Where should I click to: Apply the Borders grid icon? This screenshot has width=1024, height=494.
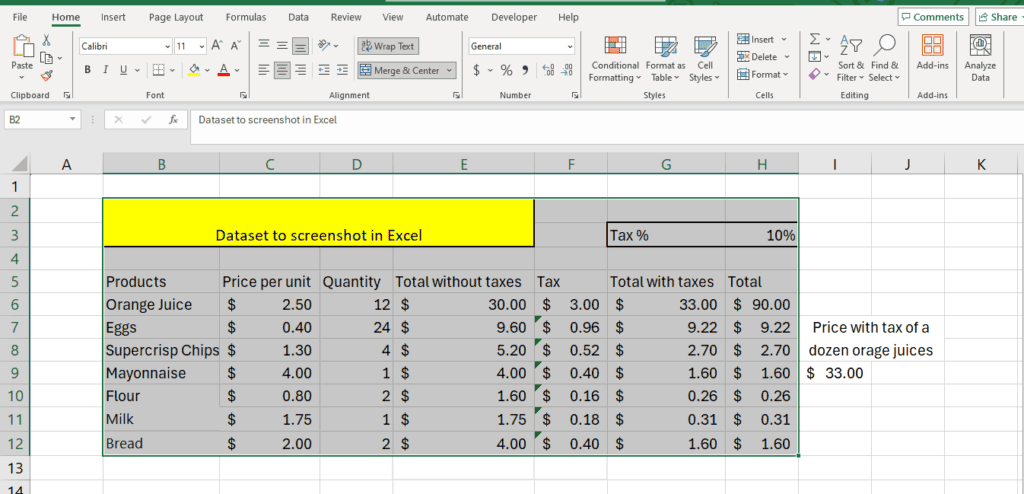[159, 70]
